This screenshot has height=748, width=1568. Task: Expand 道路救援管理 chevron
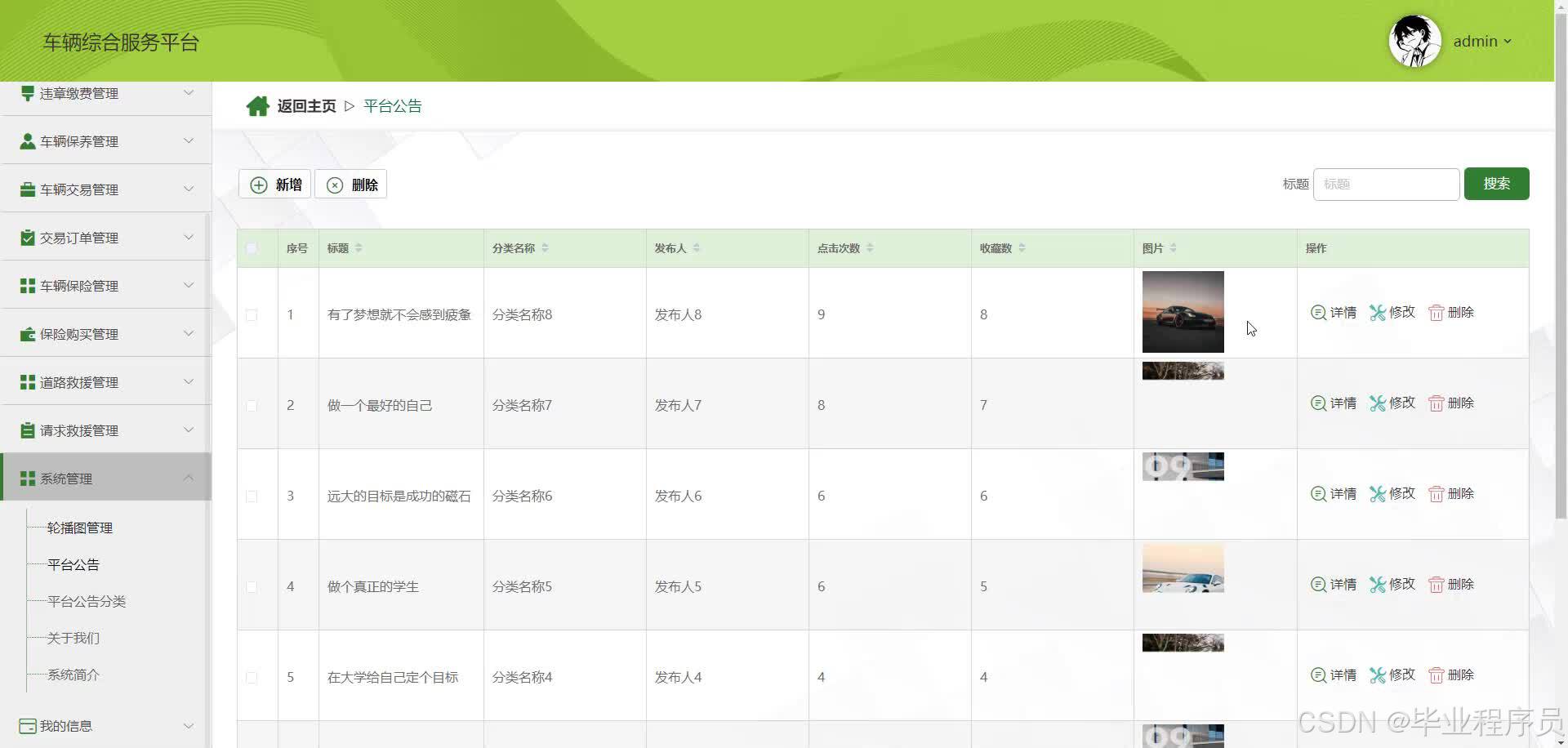click(x=189, y=381)
